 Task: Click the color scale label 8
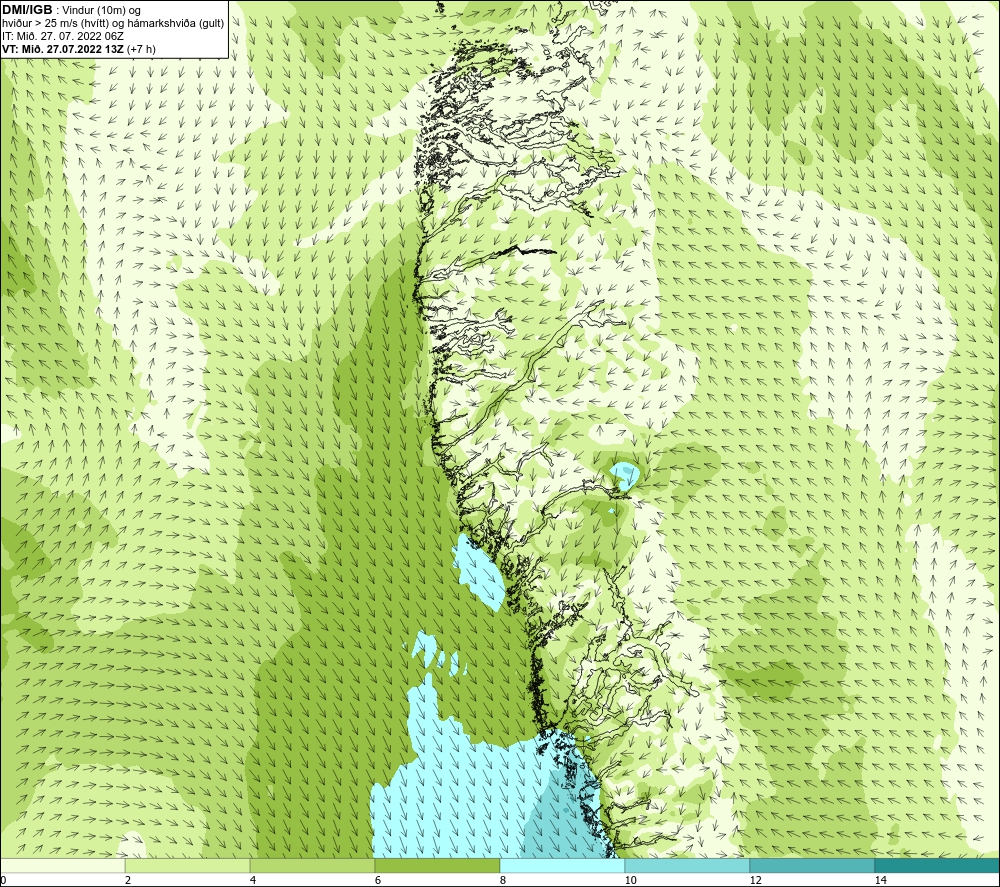click(503, 880)
